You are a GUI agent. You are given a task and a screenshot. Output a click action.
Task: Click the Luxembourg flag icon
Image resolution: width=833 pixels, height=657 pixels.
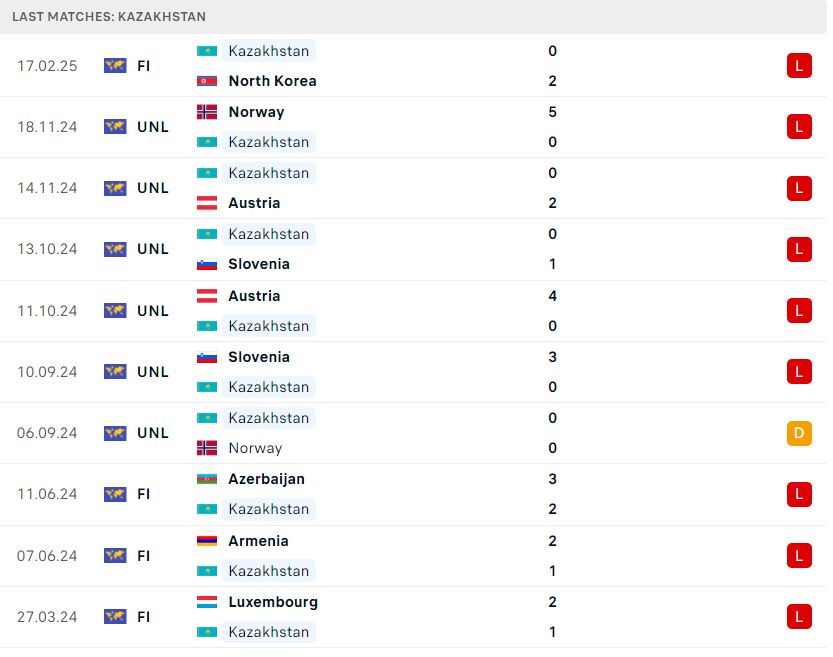click(207, 602)
